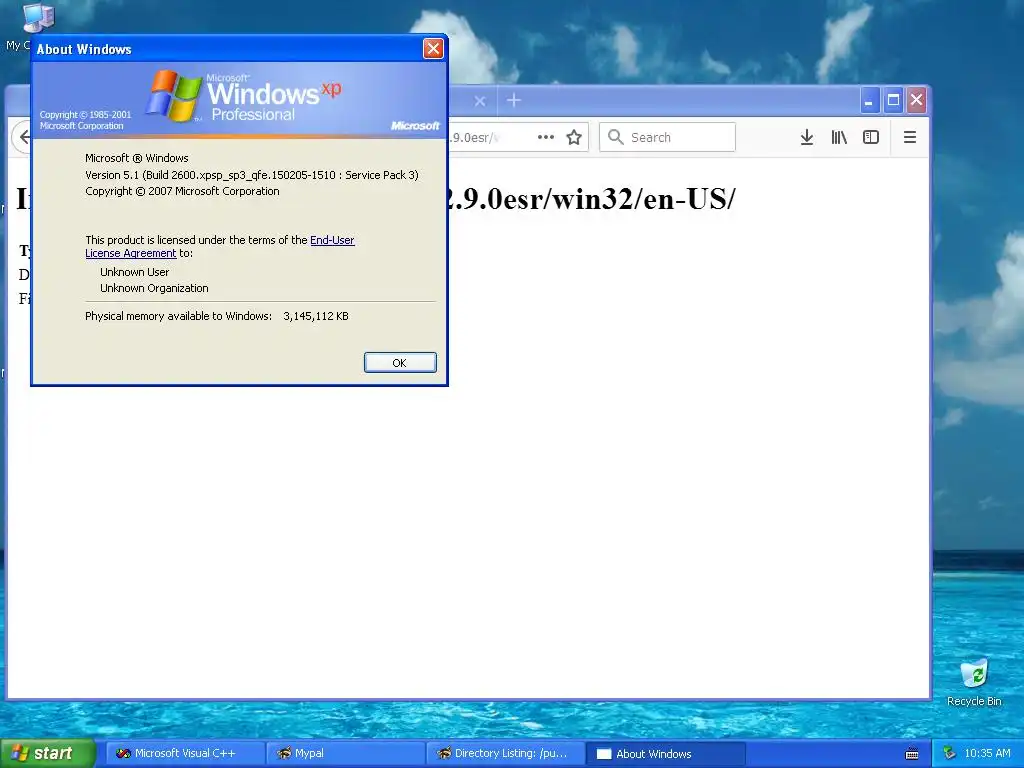The width and height of the screenshot is (1024, 768).
Task: Open the Library bookshelf icon
Action: [x=839, y=137]
